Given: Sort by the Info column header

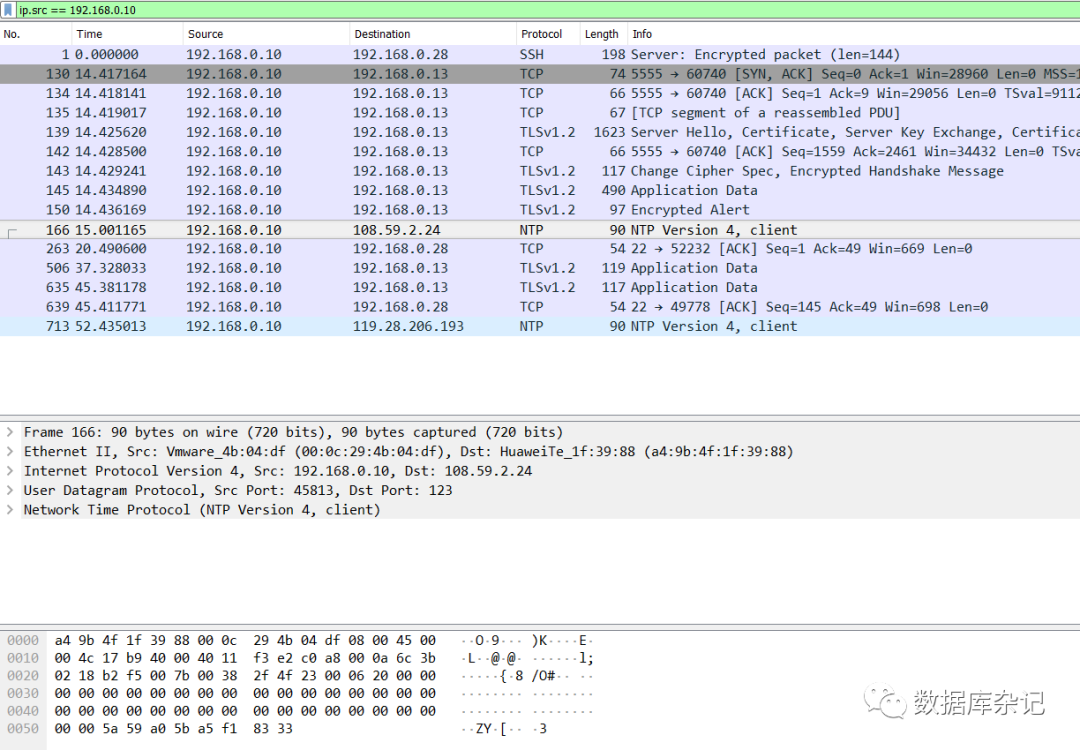Looking at the screenshot, I should [853, 34].
